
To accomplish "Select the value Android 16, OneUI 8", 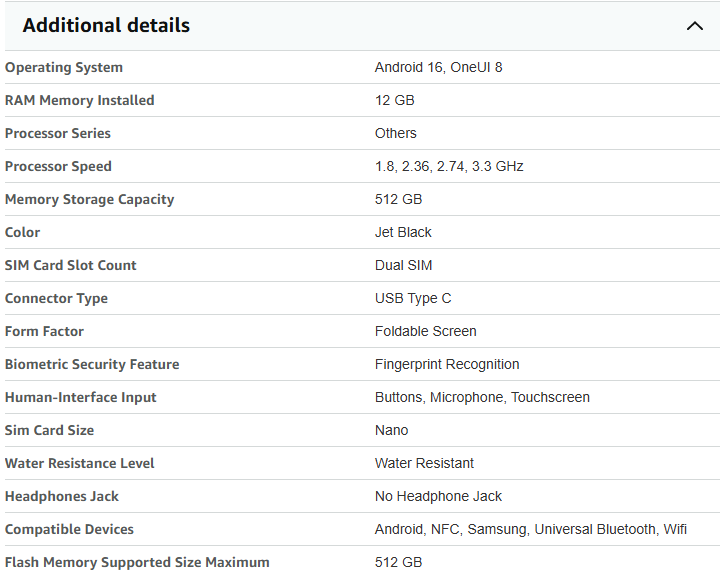I will click(439, 68).
